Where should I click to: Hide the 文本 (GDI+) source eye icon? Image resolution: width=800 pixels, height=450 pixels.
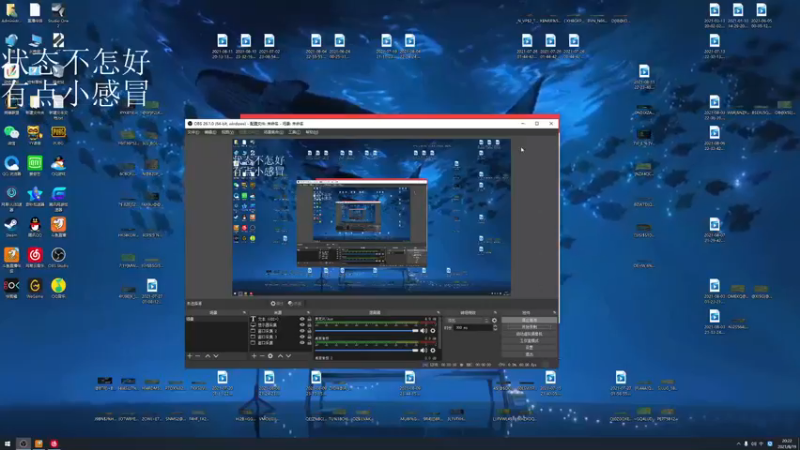[x=302, y=319]
